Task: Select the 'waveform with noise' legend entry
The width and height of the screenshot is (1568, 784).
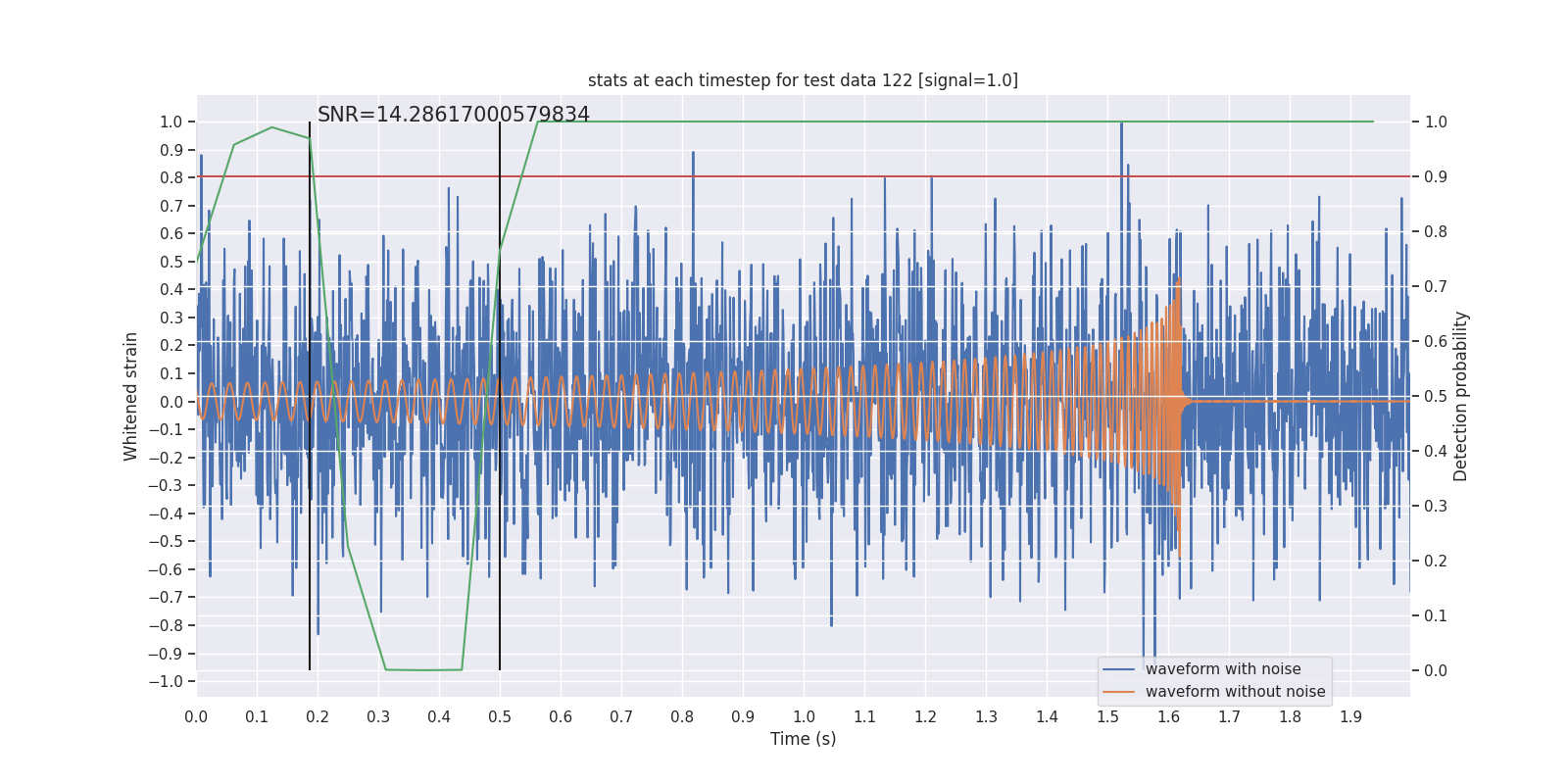Action: (1223, 669)
